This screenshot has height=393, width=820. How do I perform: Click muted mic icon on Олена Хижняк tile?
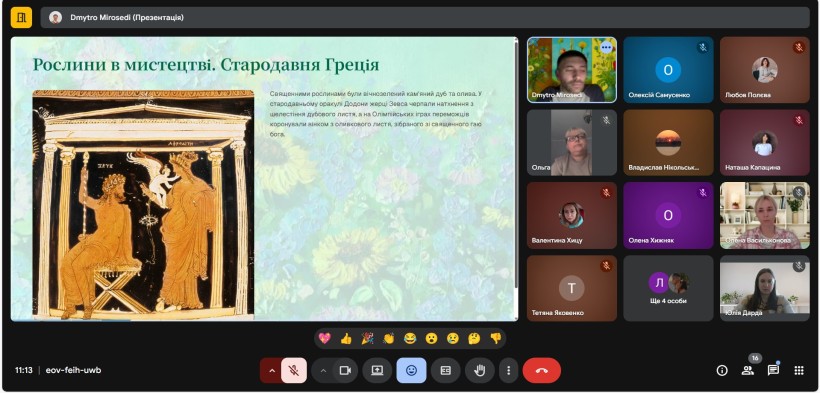(702, 193)
